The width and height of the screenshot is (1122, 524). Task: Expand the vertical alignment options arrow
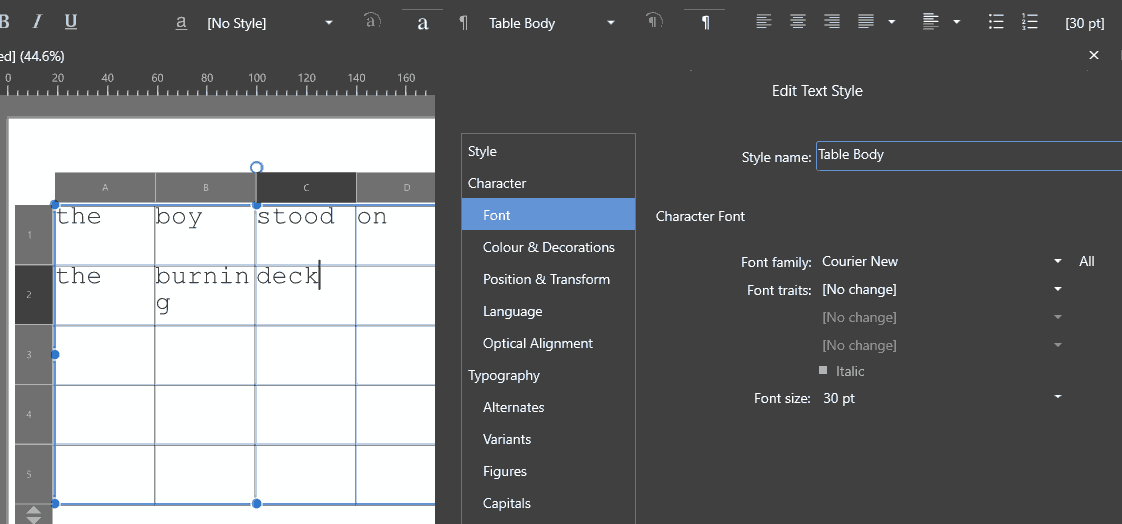point(957,22)
